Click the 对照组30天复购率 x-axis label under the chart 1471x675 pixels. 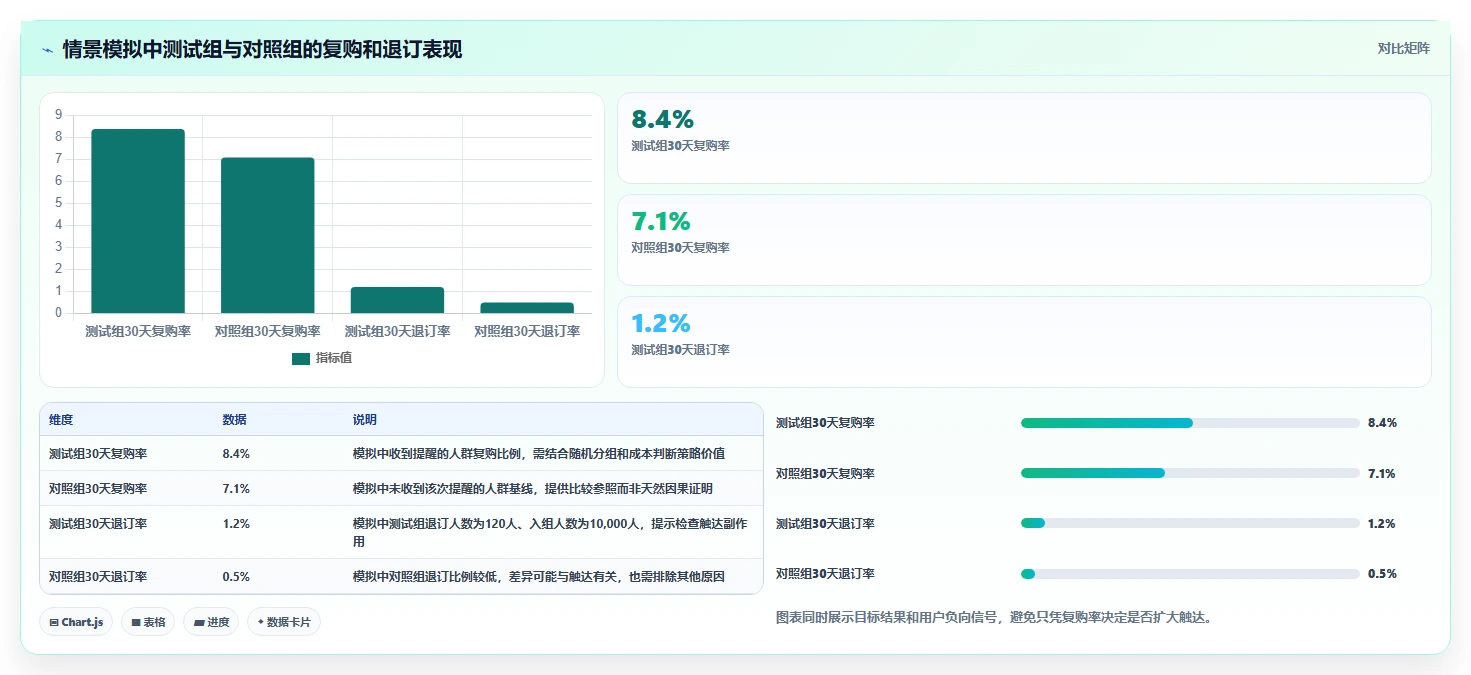tap(268, 331)
